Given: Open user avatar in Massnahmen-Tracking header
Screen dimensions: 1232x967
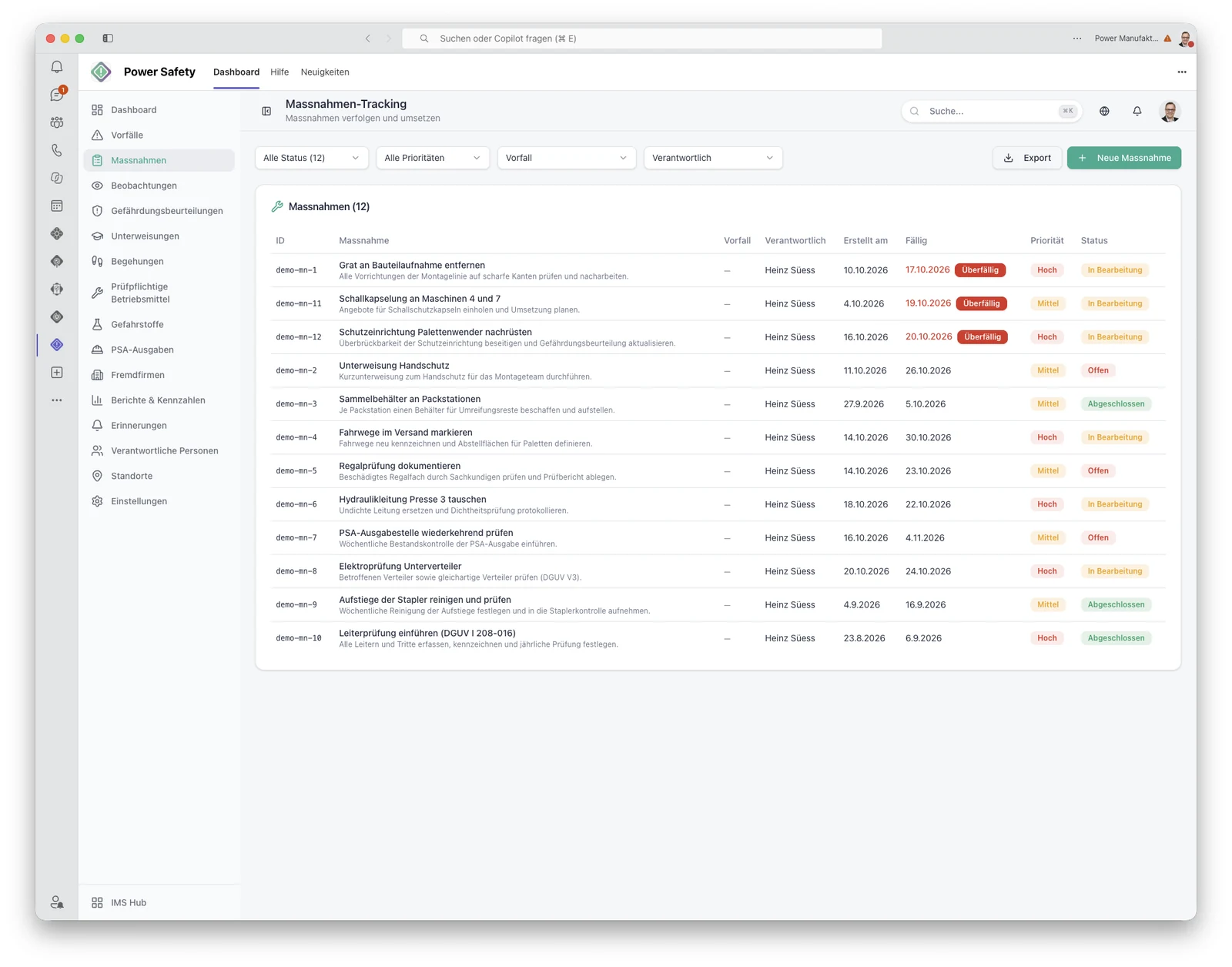Looking at the screenshot, I should (x=1170, y=111).
